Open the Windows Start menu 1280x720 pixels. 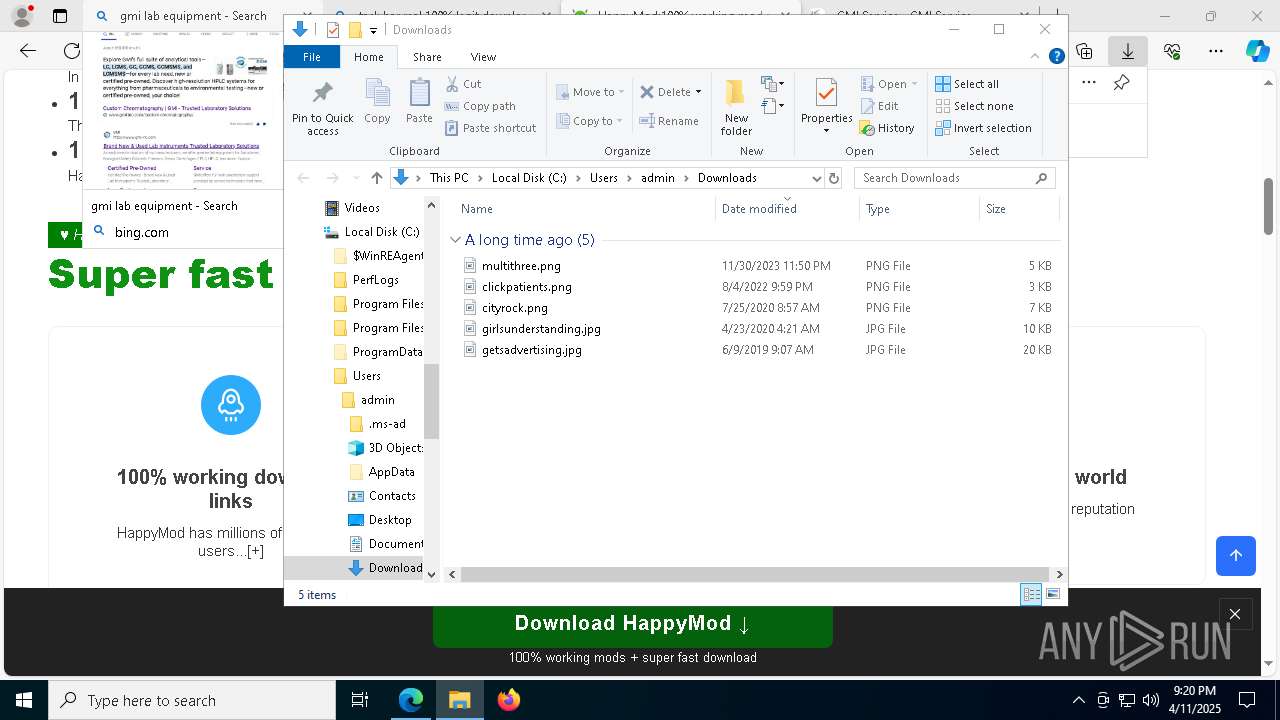tap(24, 700)
